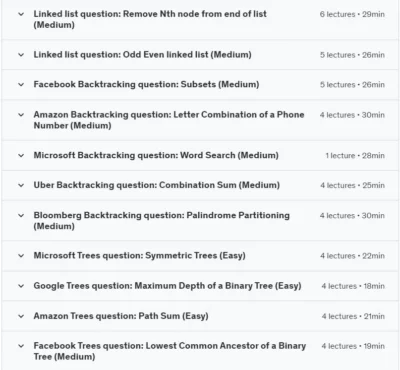This screenshot has width=400, height=370.
Task: Expand Letter Combination of a Phone Number chevron
Action: coord(21,115)
